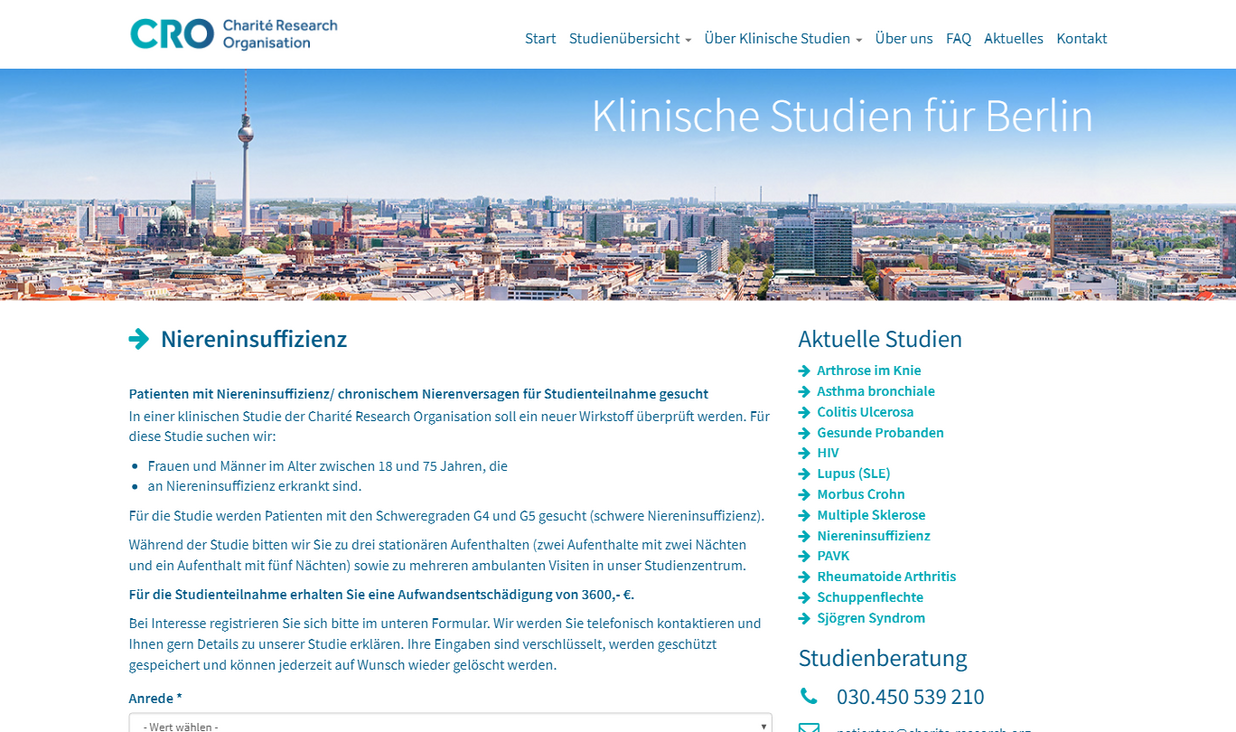Open sidebar Niereninsuffizienz study link
The image size is (1236, 732).
(873, 536)
